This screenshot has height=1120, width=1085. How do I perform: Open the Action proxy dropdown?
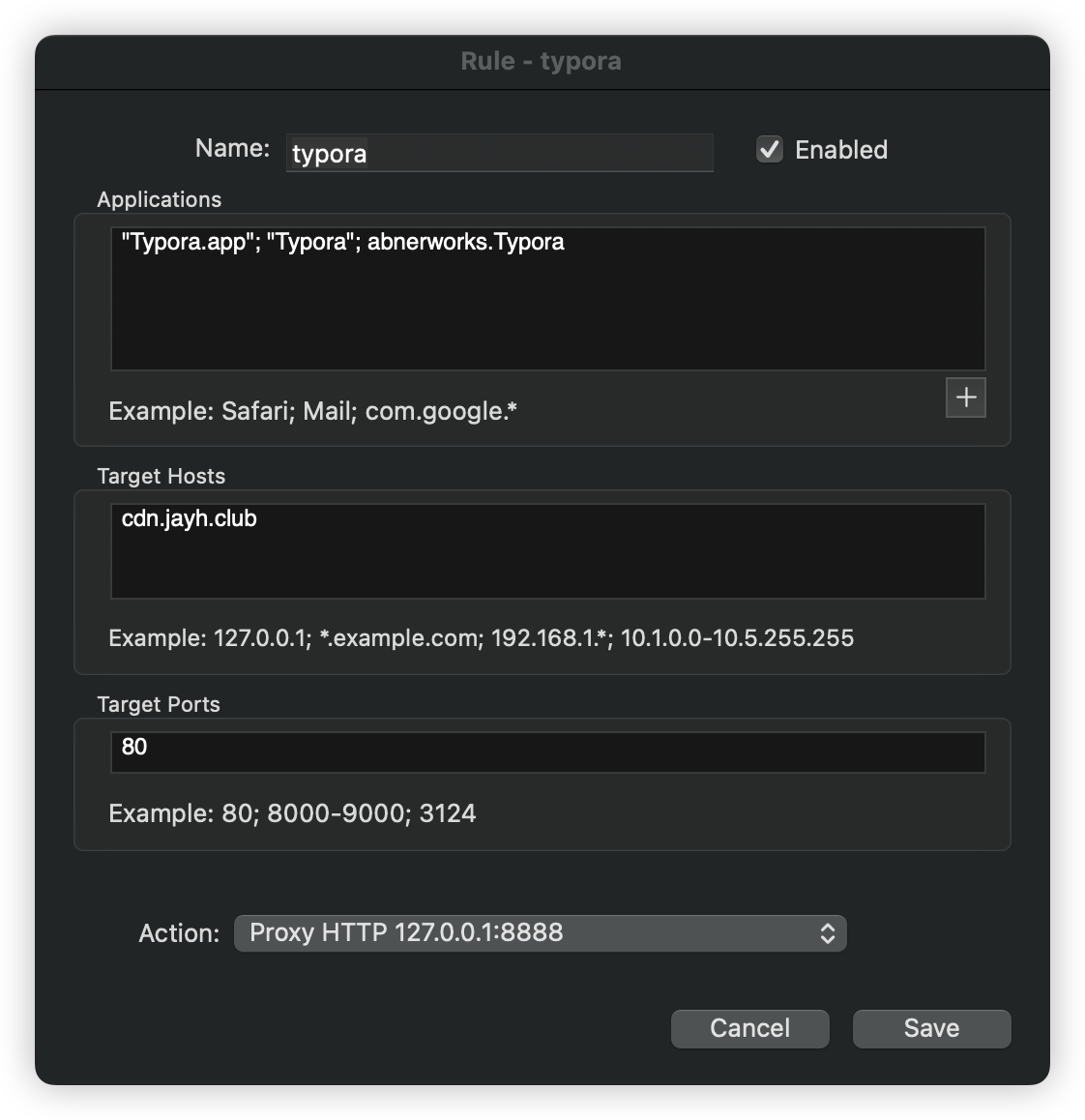(x=540, y=933)
